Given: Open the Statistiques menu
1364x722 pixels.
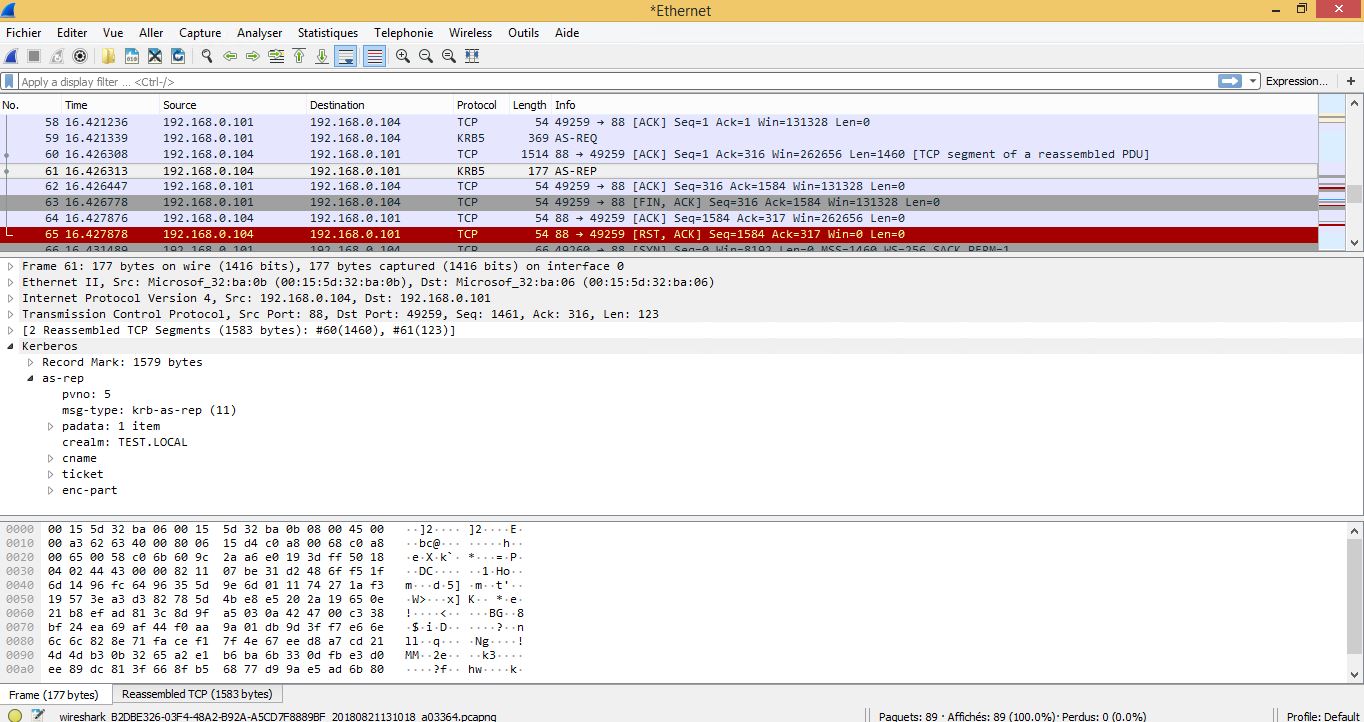Looking at the screenshot, I should [x=327, y=33].
